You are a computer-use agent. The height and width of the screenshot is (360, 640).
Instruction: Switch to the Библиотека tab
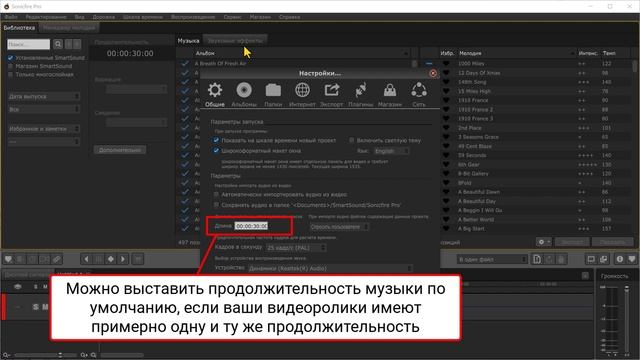point(19,28)
